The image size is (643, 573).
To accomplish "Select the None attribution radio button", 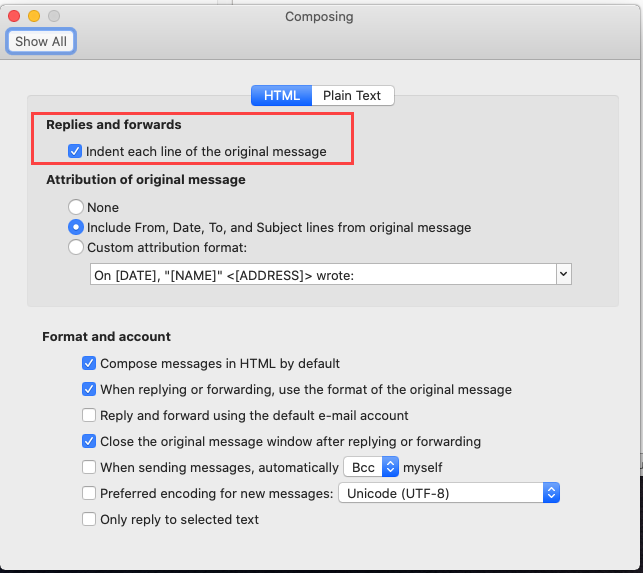I will [76, 207].
